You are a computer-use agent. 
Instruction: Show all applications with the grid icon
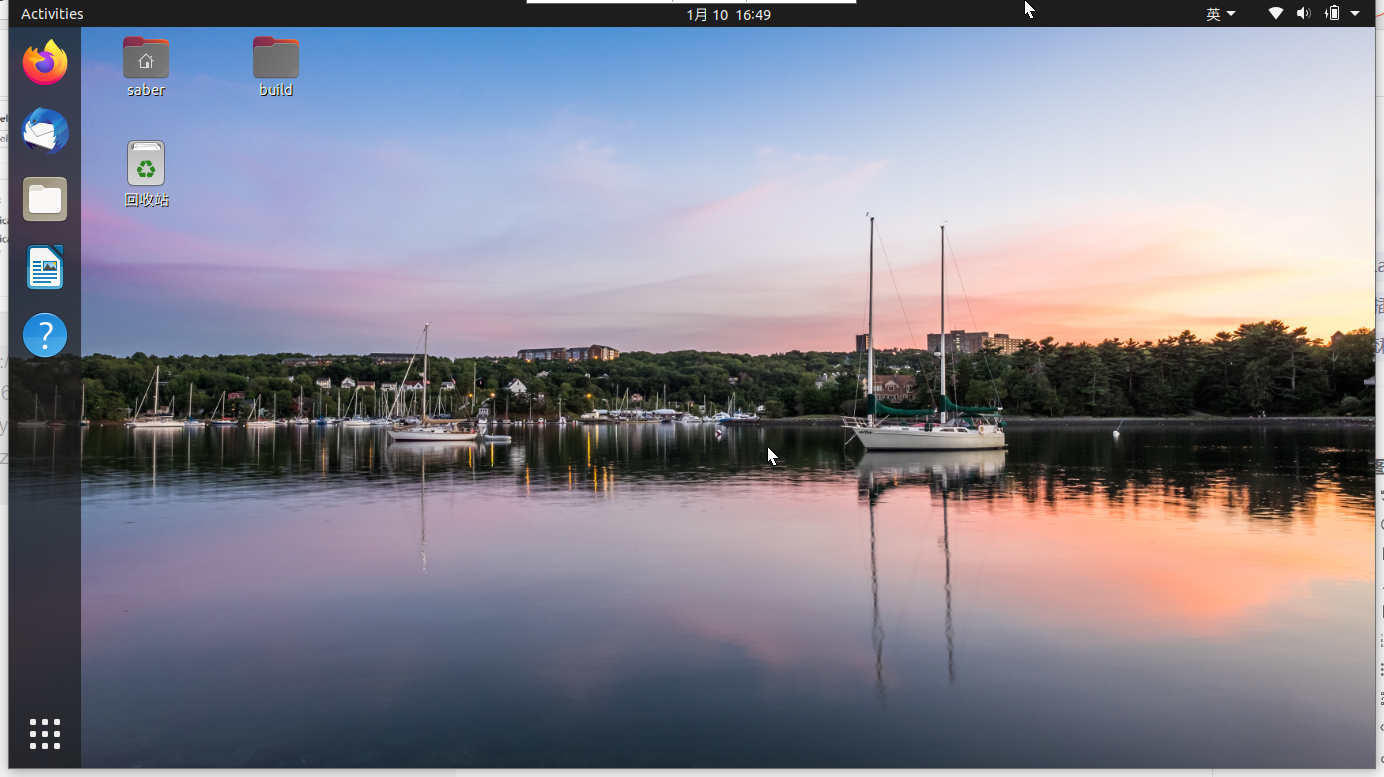(x=44, y=733)
